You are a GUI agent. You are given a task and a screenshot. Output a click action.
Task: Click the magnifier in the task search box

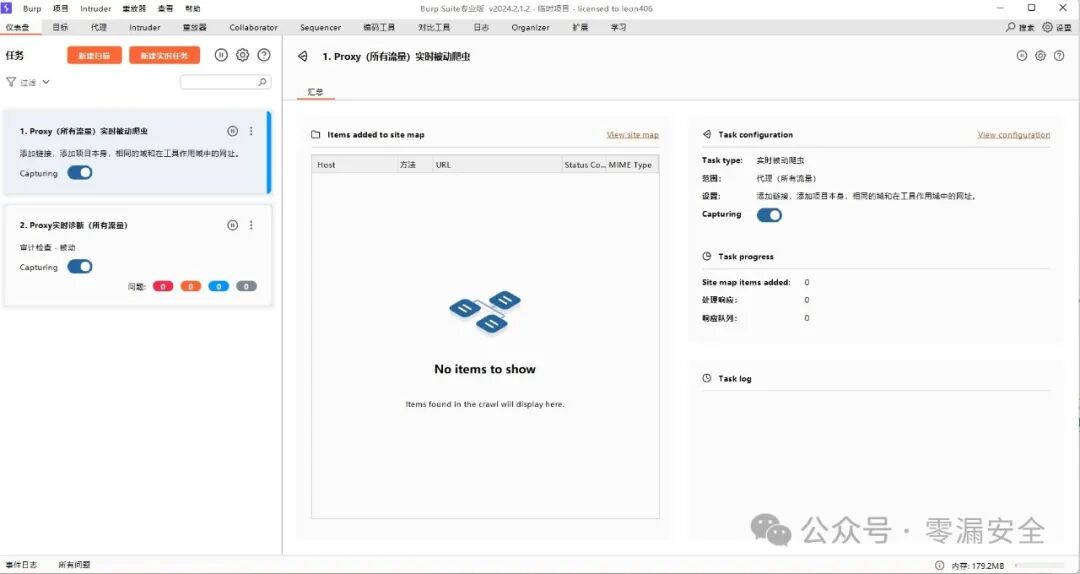262,82
